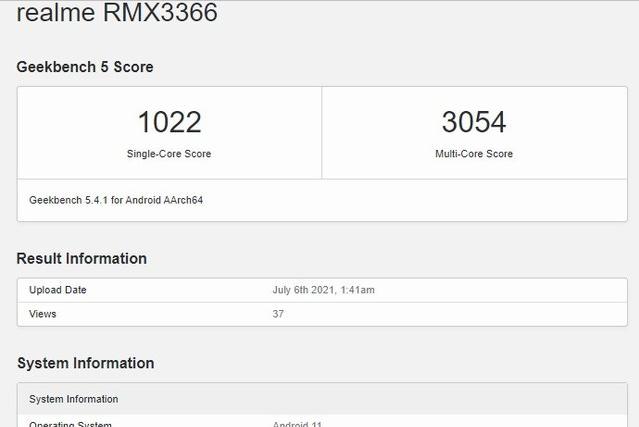
Task: Click the System Information table header row
Action: click(73, 399)
